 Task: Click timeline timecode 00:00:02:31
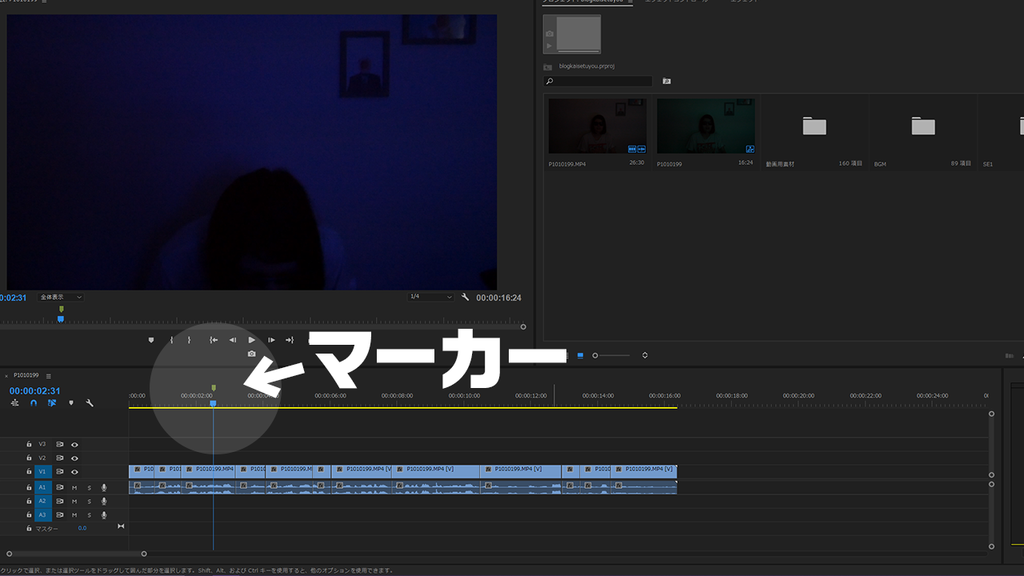[x=35, y=391]
